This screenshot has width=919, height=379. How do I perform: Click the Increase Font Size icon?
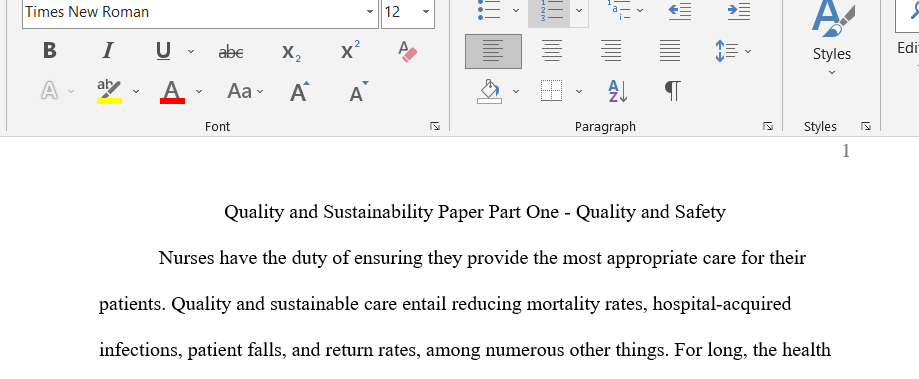pos(299,91)
